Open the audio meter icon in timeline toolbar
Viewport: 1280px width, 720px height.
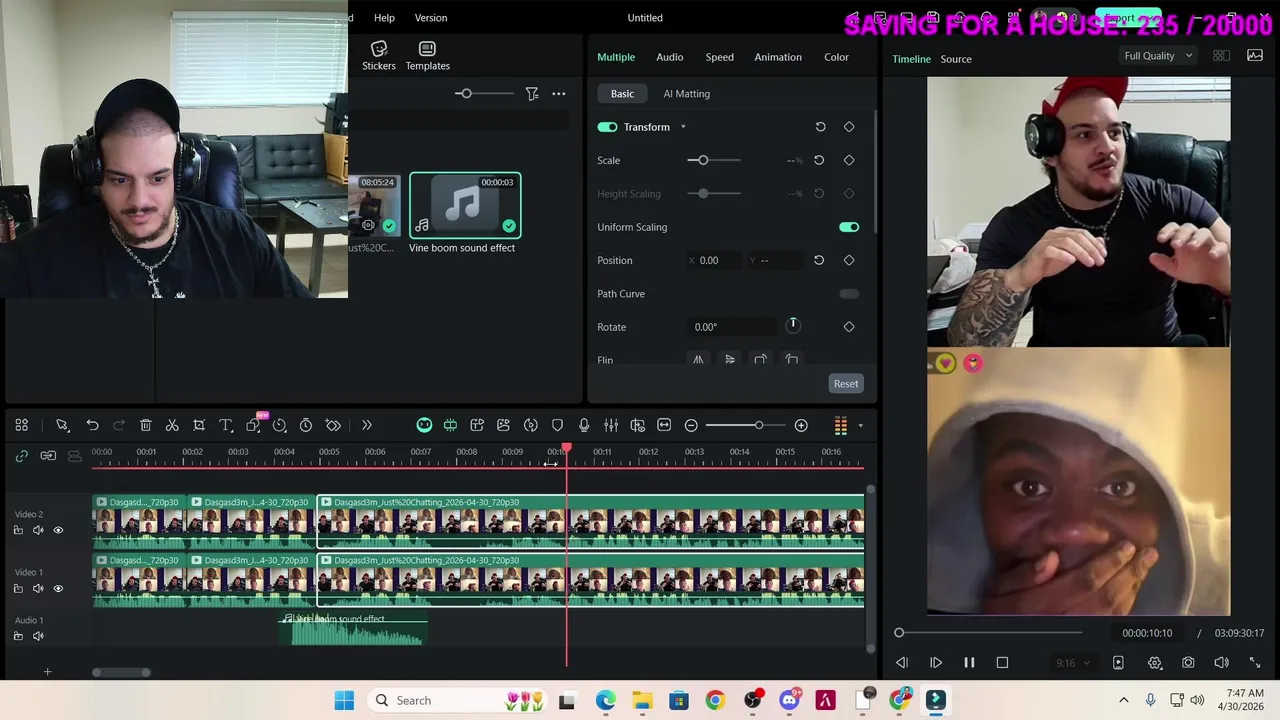point(841,426)
